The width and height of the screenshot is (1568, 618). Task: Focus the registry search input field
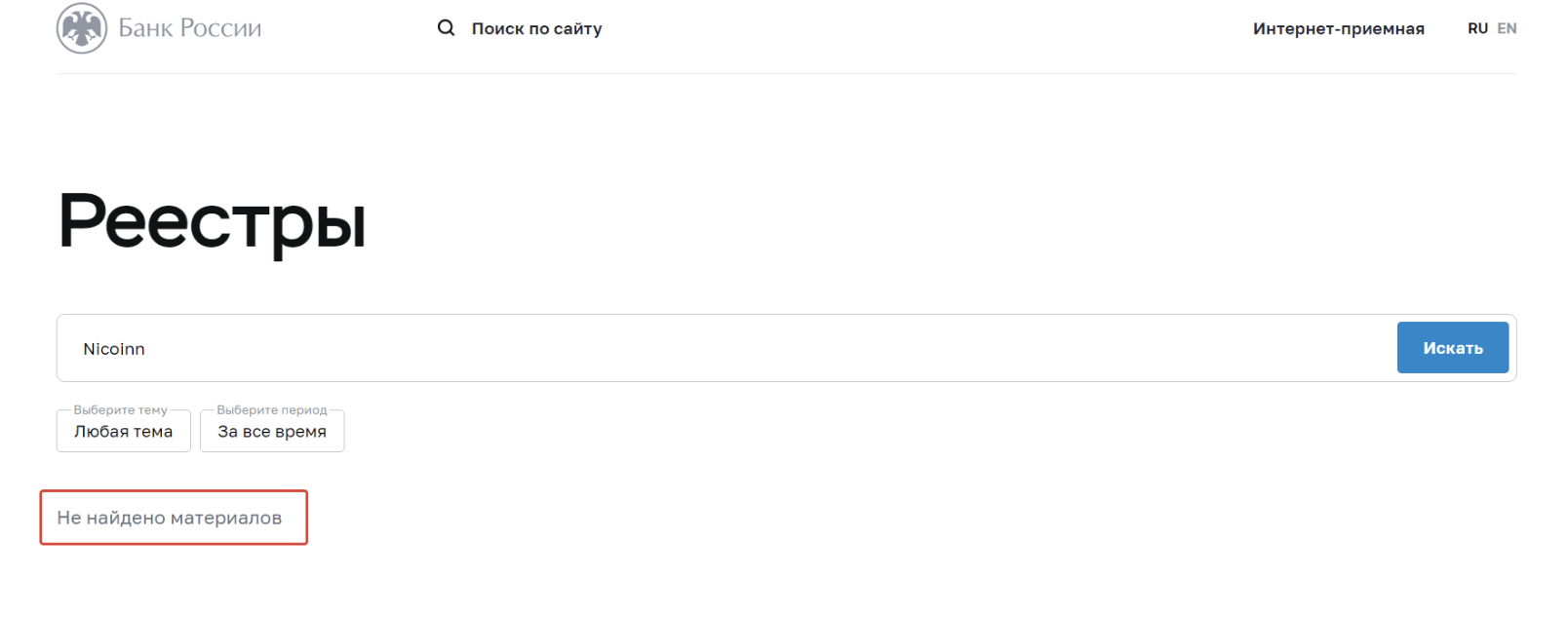726,348
